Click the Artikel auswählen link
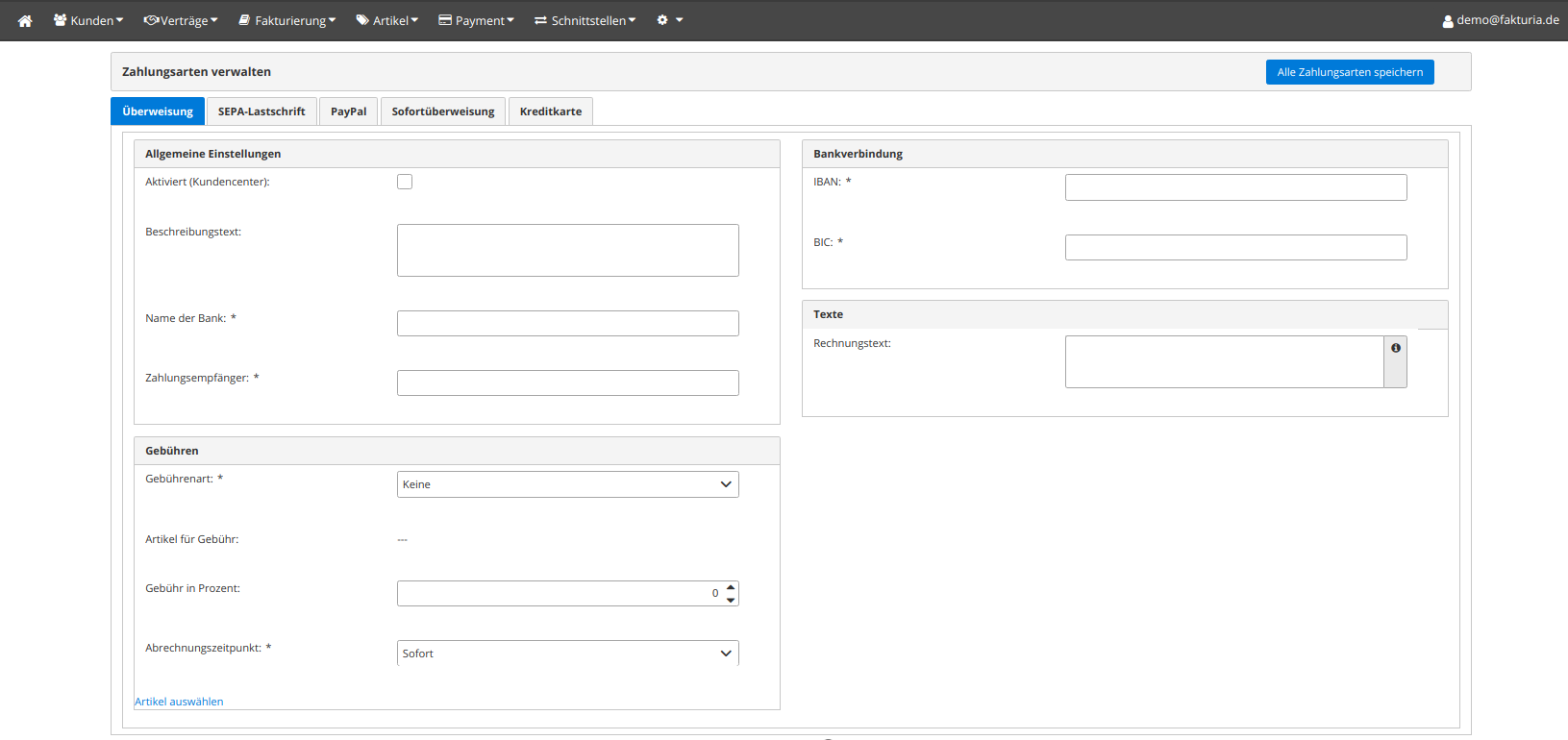 coord(179,702)
